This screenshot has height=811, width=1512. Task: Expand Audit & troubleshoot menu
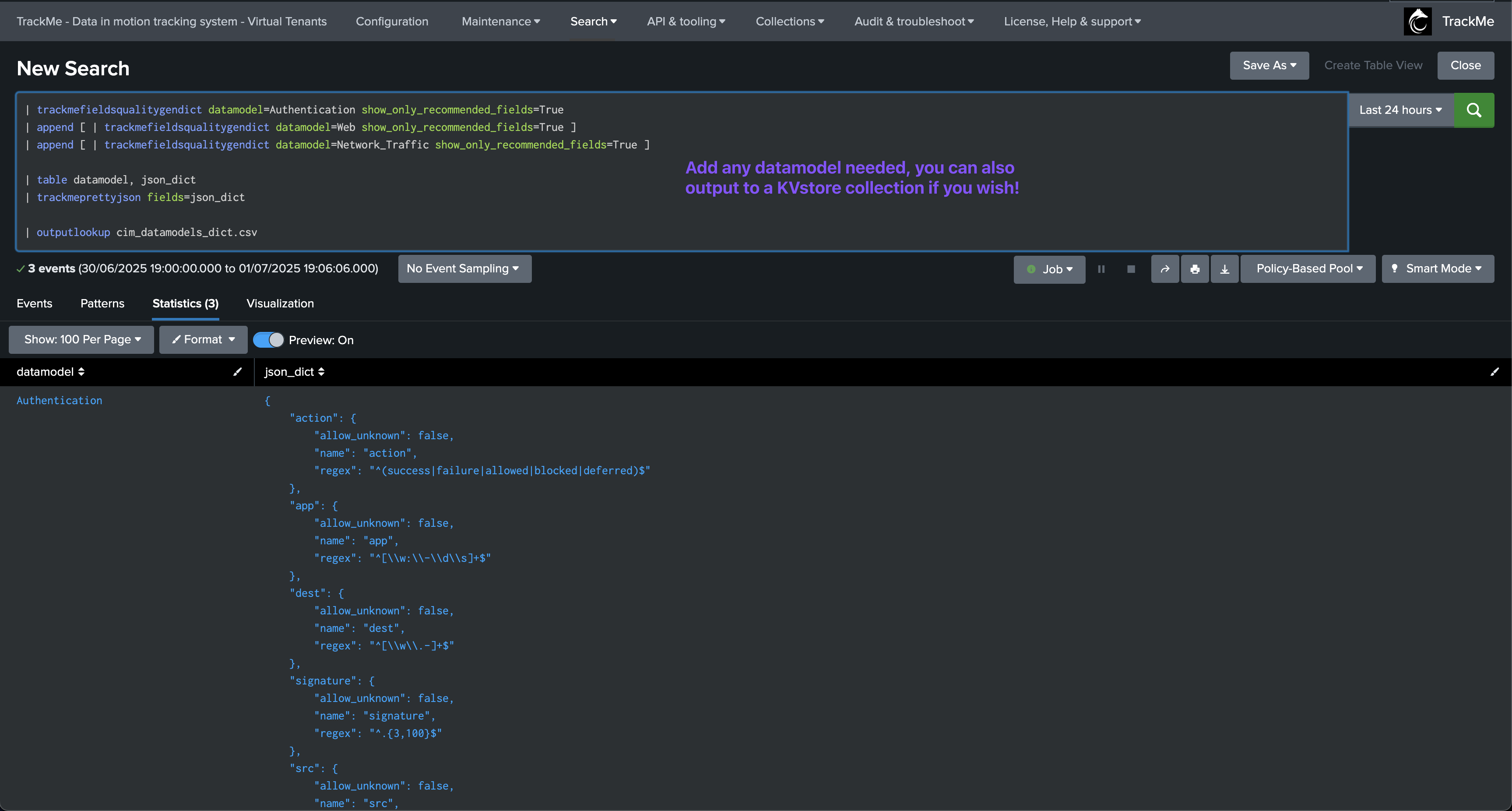pyautogui.click(x=914, y=21)
